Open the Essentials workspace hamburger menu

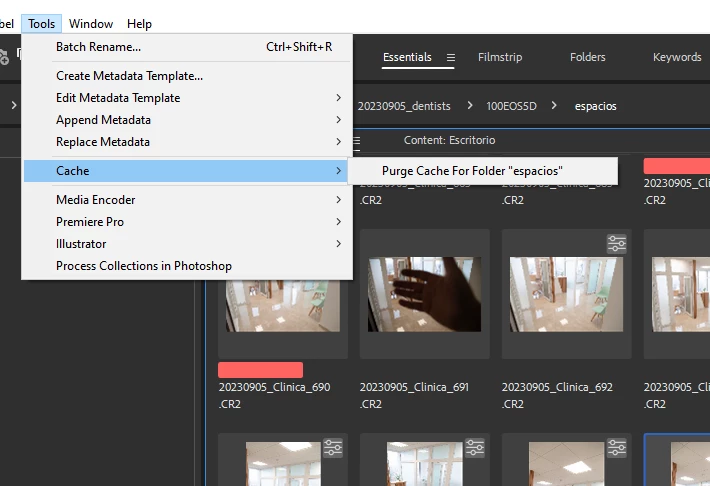coord(451,58)
